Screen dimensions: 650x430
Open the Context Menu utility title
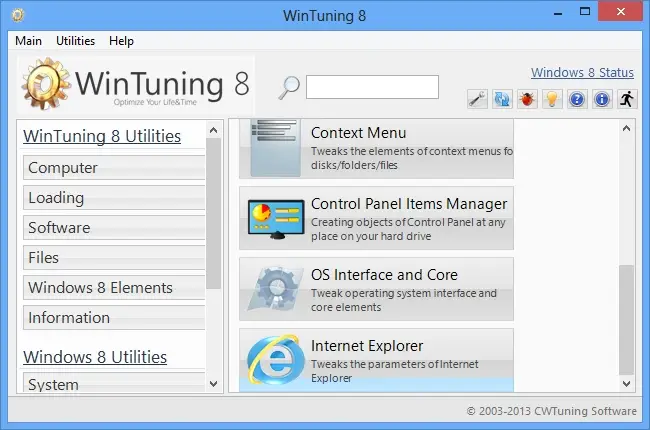coord(359,133)
